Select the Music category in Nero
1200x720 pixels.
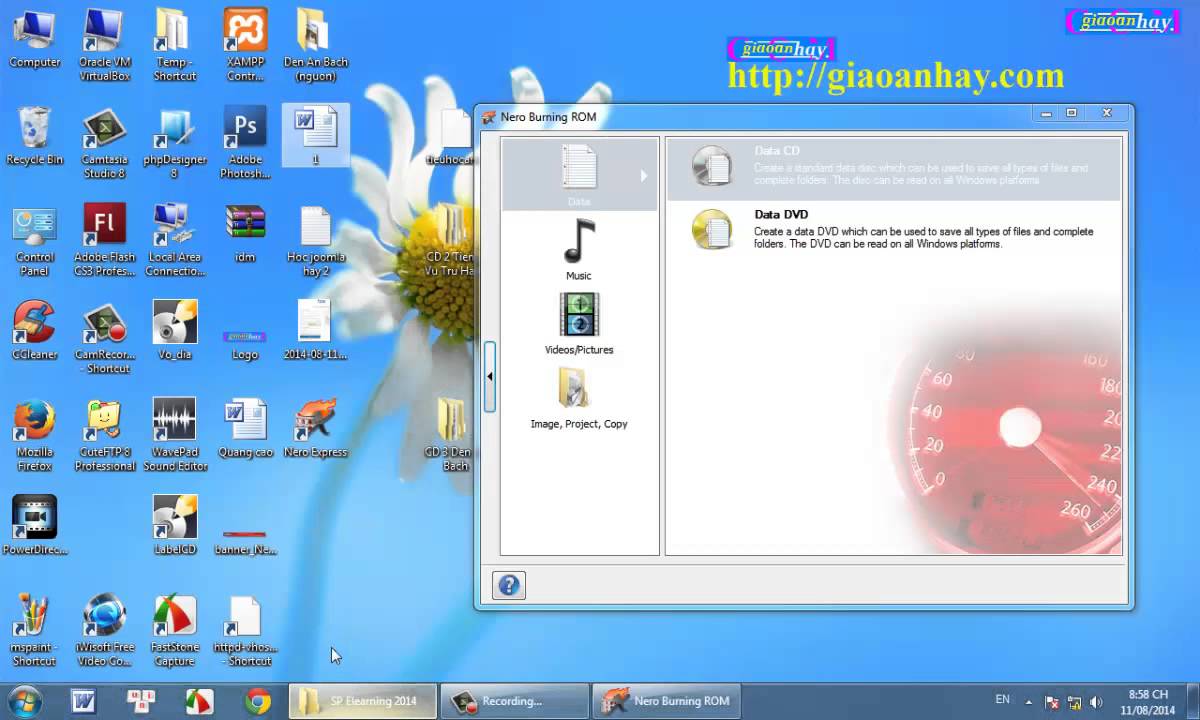coord(579,249)
